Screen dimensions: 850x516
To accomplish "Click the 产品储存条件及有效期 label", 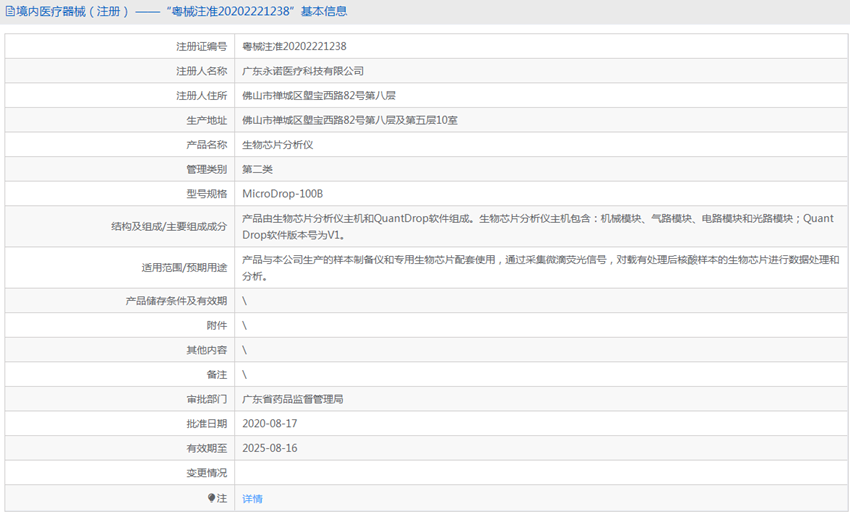I will 176,301.
